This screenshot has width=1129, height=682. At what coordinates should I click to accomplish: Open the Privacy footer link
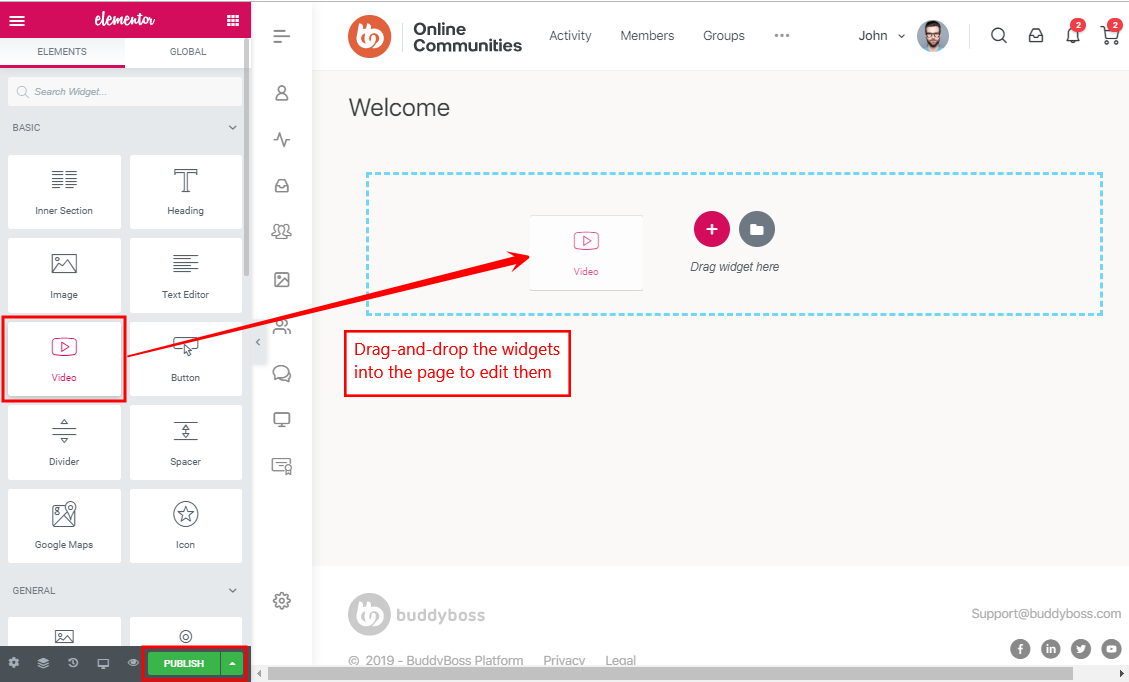tap(564, 660)
